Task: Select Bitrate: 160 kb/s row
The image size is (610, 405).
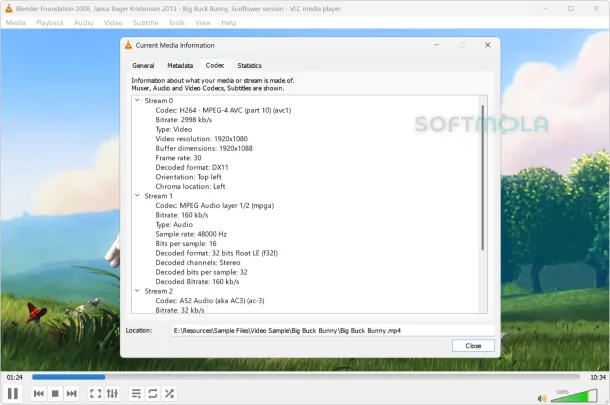Action: tap(182, 215)
